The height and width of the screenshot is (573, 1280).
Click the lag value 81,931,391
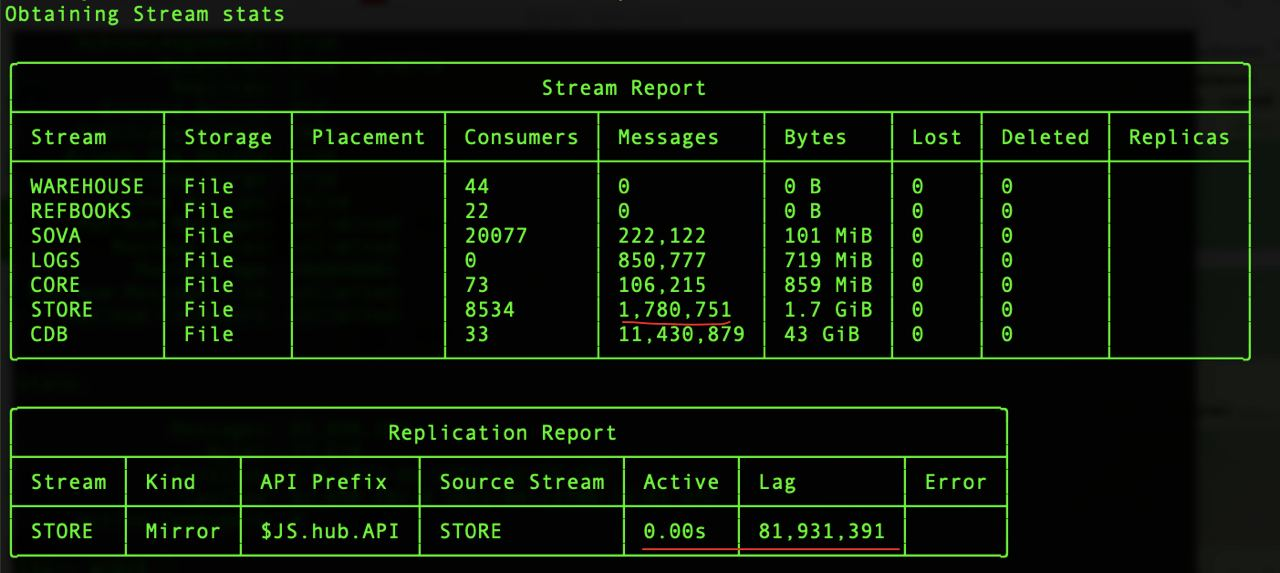[x=822, y=532]
